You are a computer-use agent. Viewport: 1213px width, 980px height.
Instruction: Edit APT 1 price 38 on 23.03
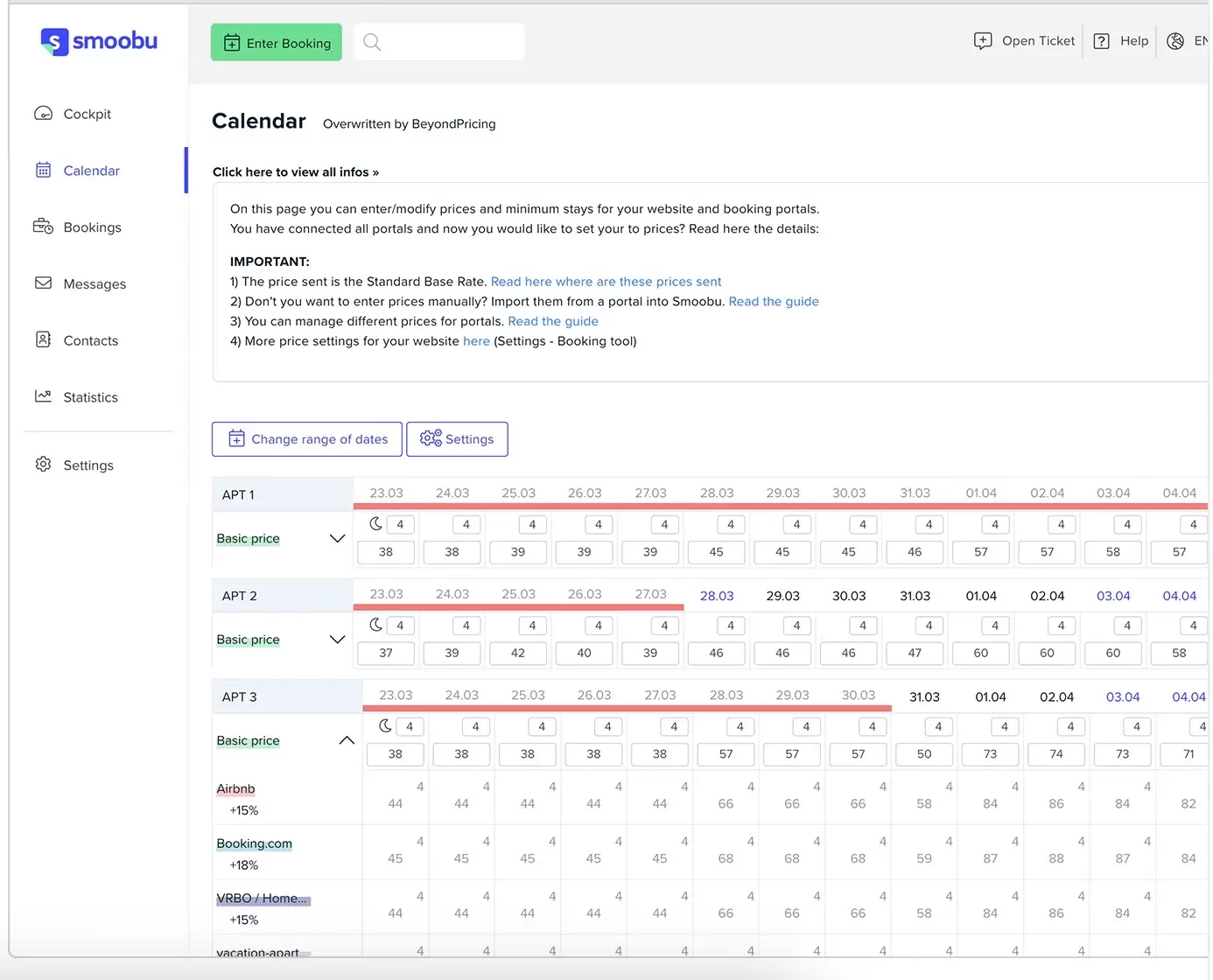[386, 552]
